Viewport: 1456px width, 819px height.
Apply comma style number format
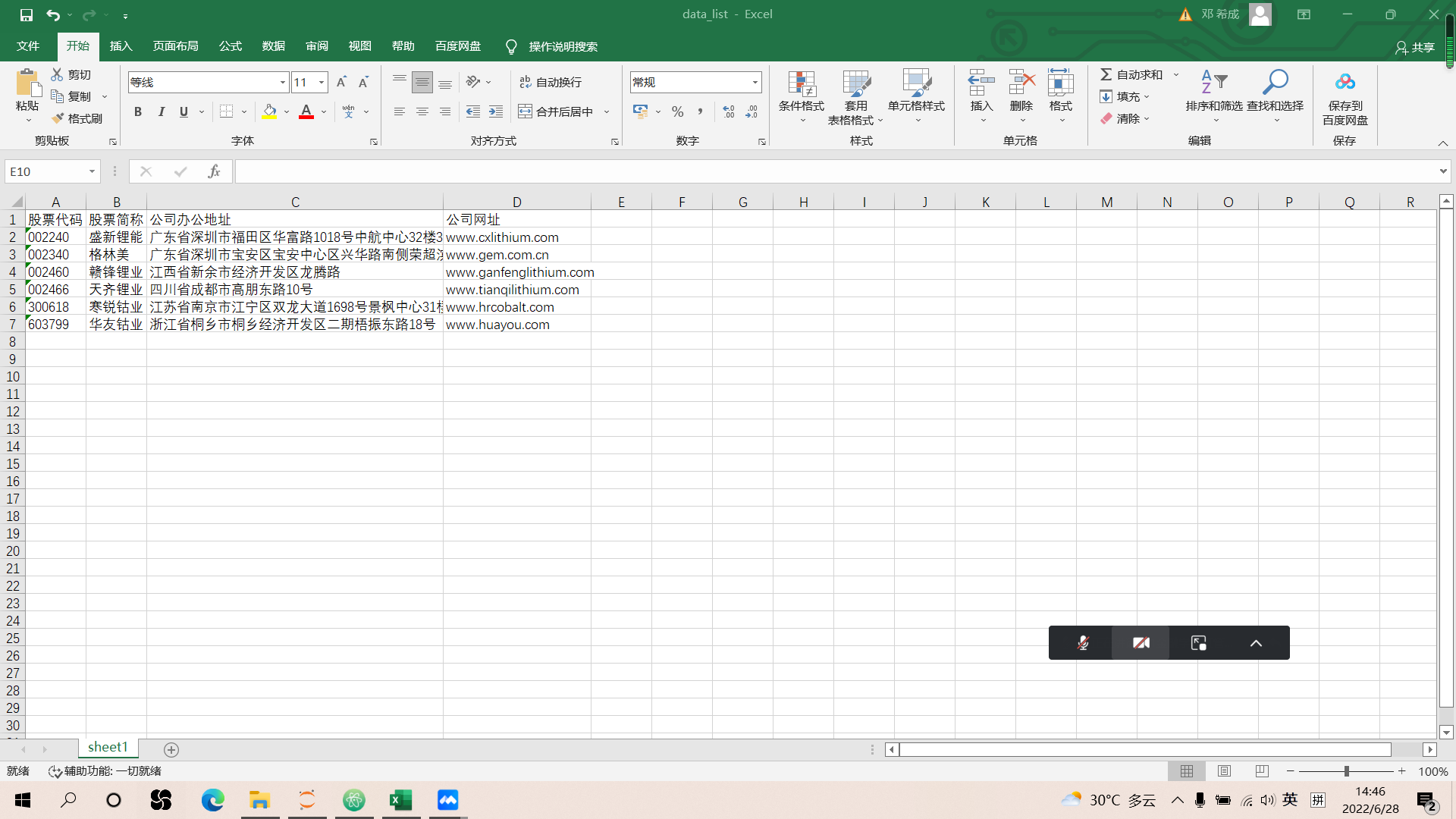pos(700,111)
